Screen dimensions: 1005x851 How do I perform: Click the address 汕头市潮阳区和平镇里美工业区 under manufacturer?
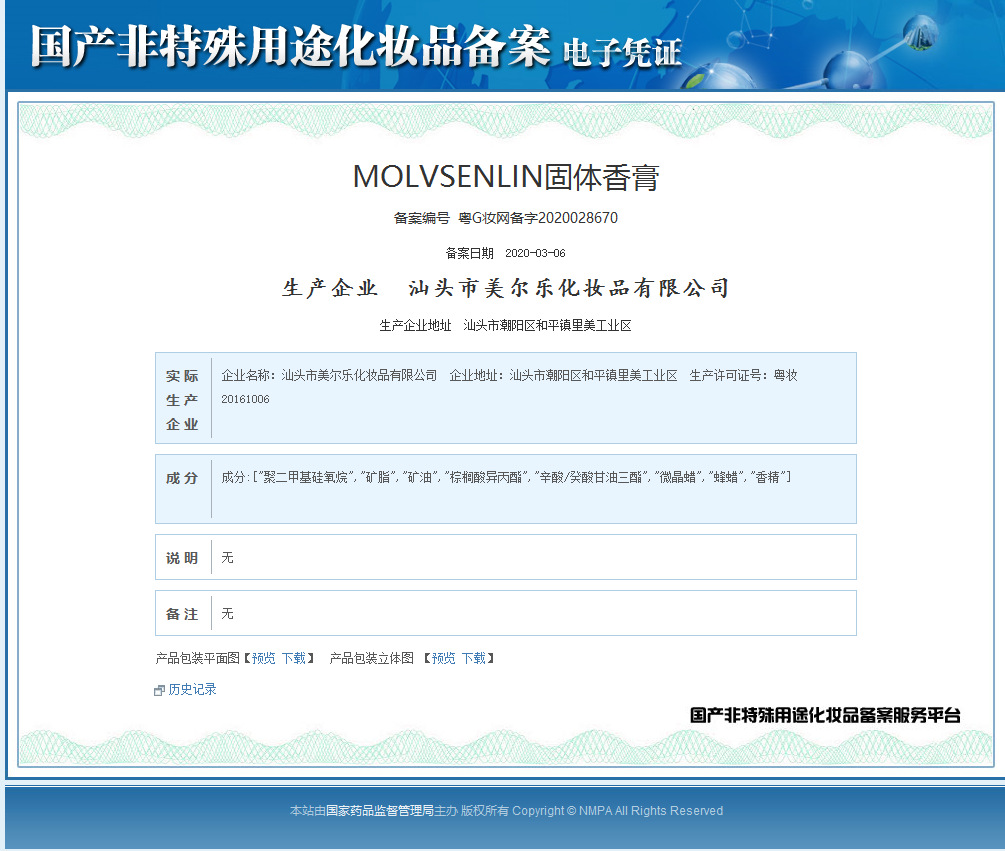547,326
